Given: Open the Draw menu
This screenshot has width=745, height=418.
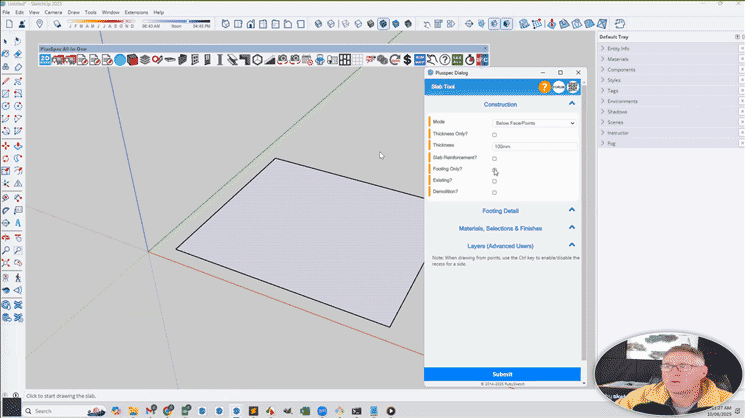Looking at the screenshot, I should pyautogui.click(x=74, y=12).
